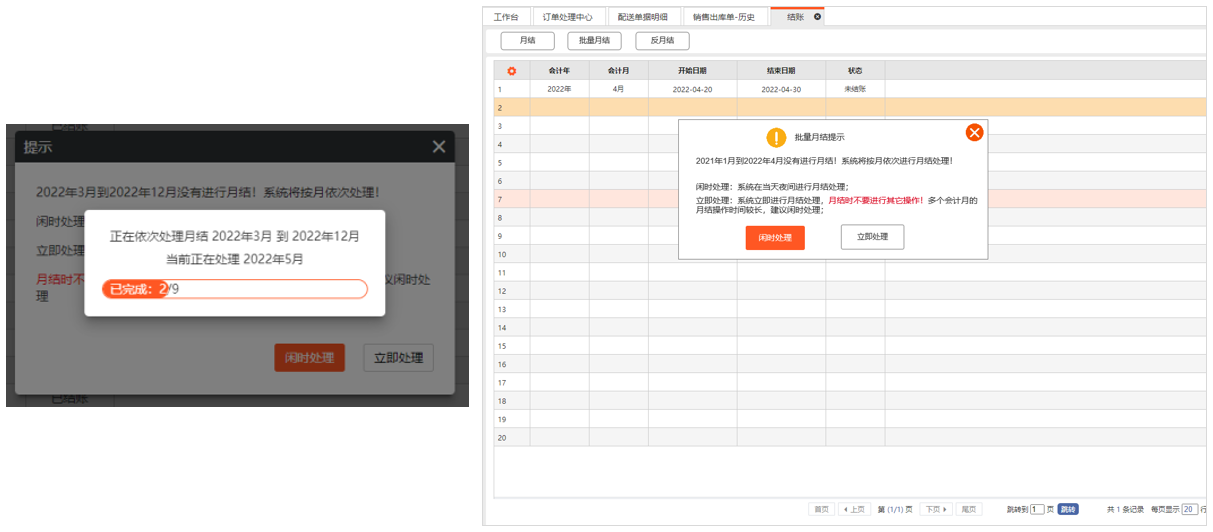Select the 2022年 cell in row 1
Screen dimensions: 1213x532
tap(559, 89)
